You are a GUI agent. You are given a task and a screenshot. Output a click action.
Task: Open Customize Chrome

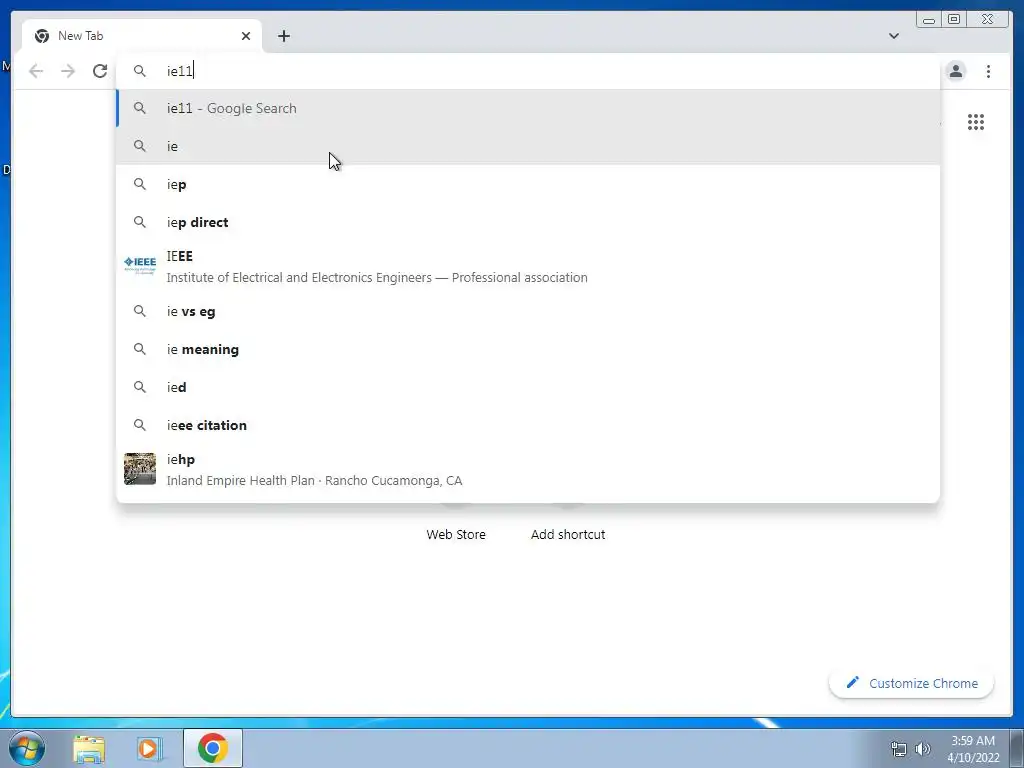click(911, 683)
